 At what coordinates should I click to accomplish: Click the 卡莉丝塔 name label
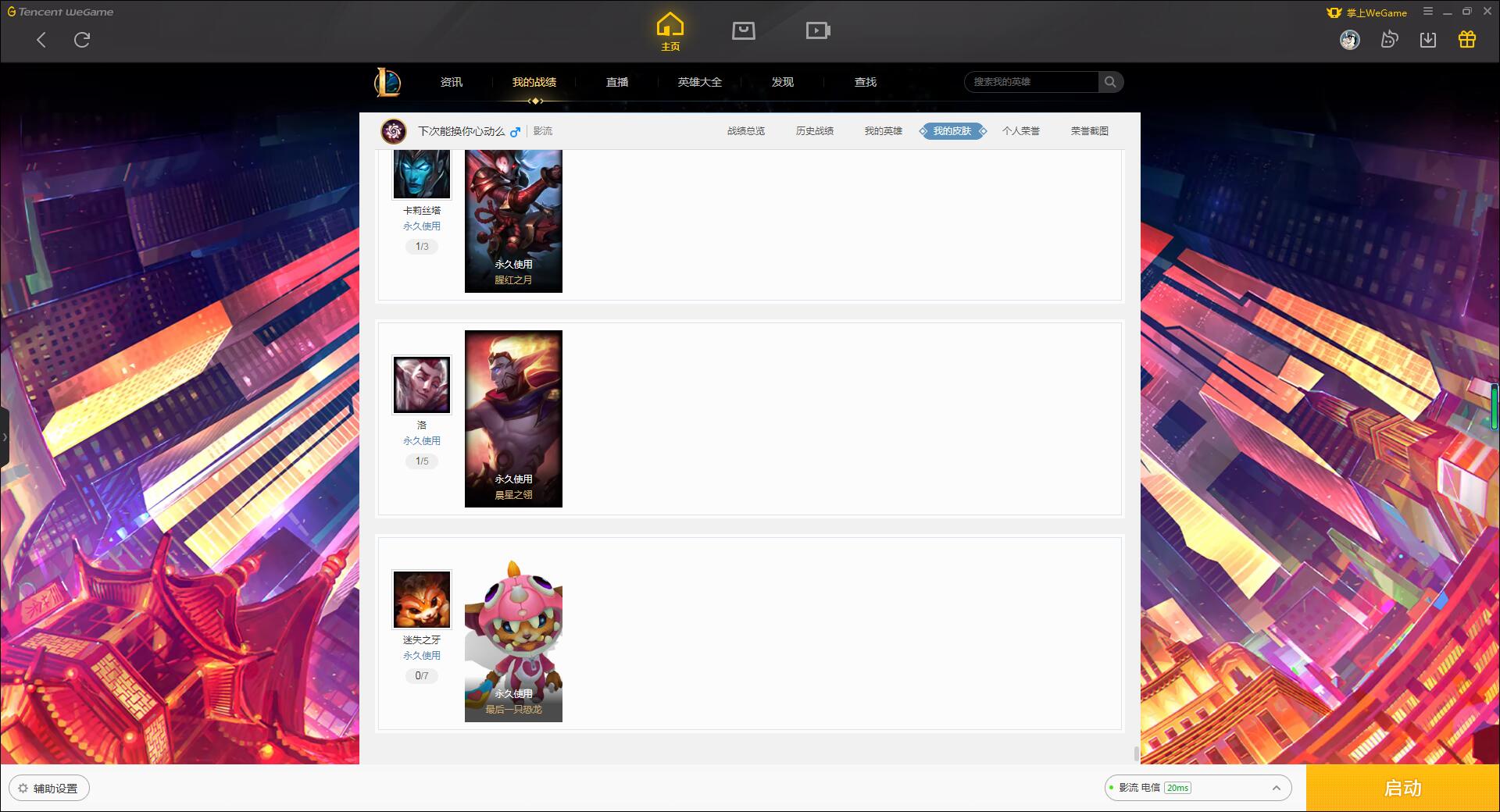[x=422, y=211]
